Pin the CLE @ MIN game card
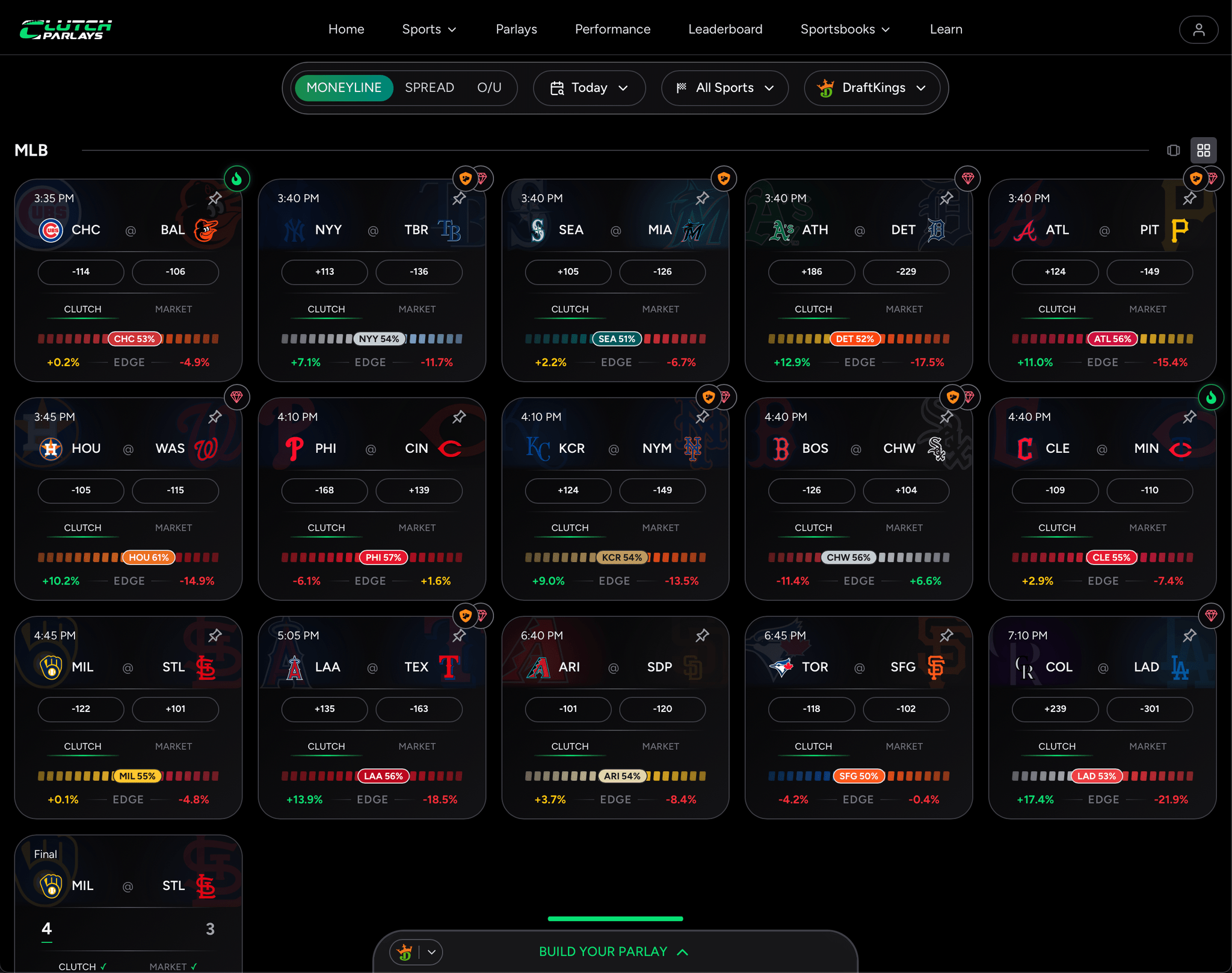Image resolution: width=1232 pixels, height=973 pixels. (x=1189, y=417)
